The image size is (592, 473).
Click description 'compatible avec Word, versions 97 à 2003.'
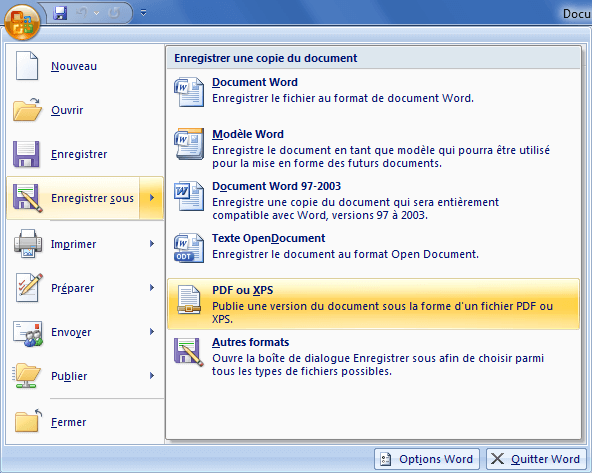[320, 216]
